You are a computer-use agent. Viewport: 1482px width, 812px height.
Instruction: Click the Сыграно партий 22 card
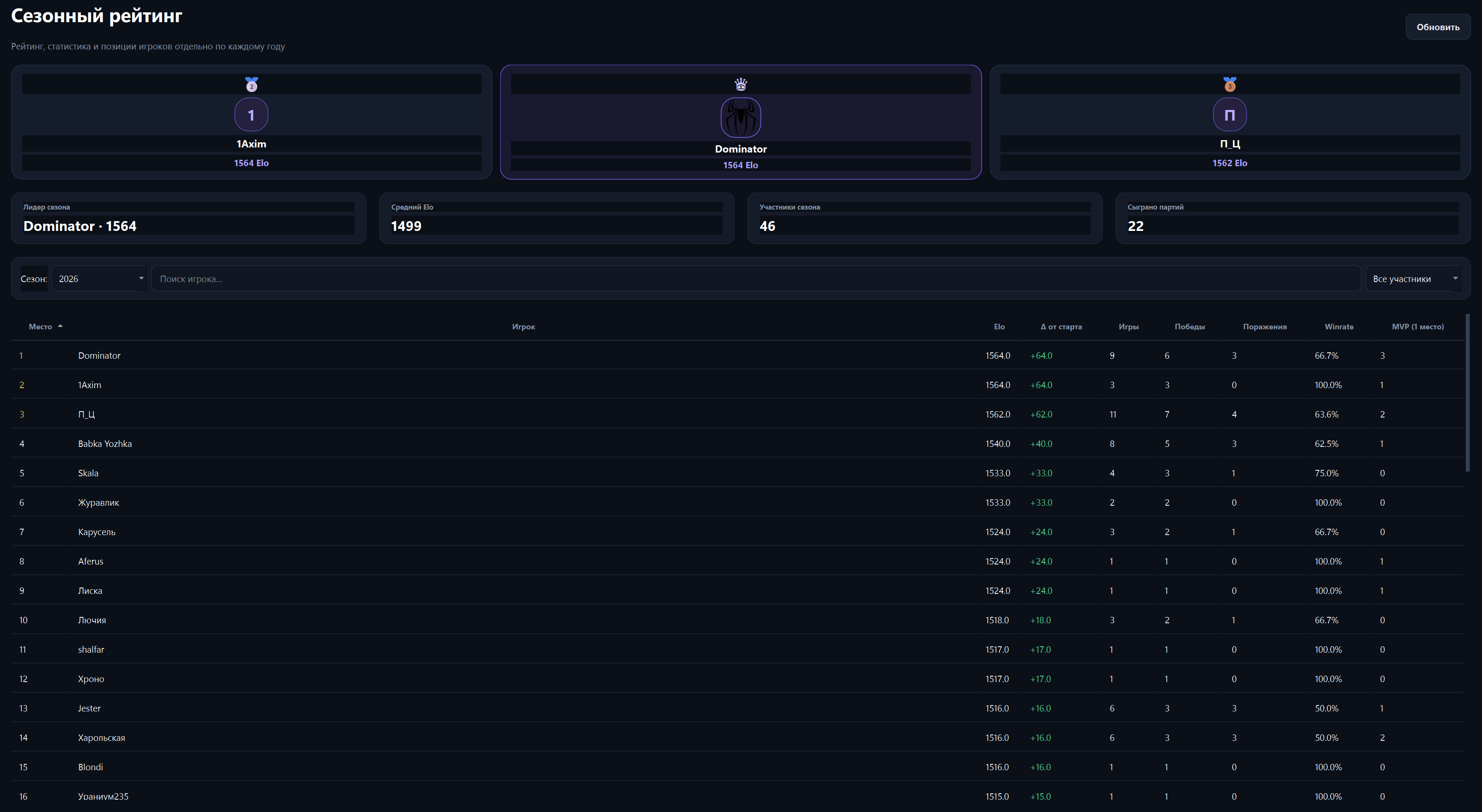(x=1293, y=218)
